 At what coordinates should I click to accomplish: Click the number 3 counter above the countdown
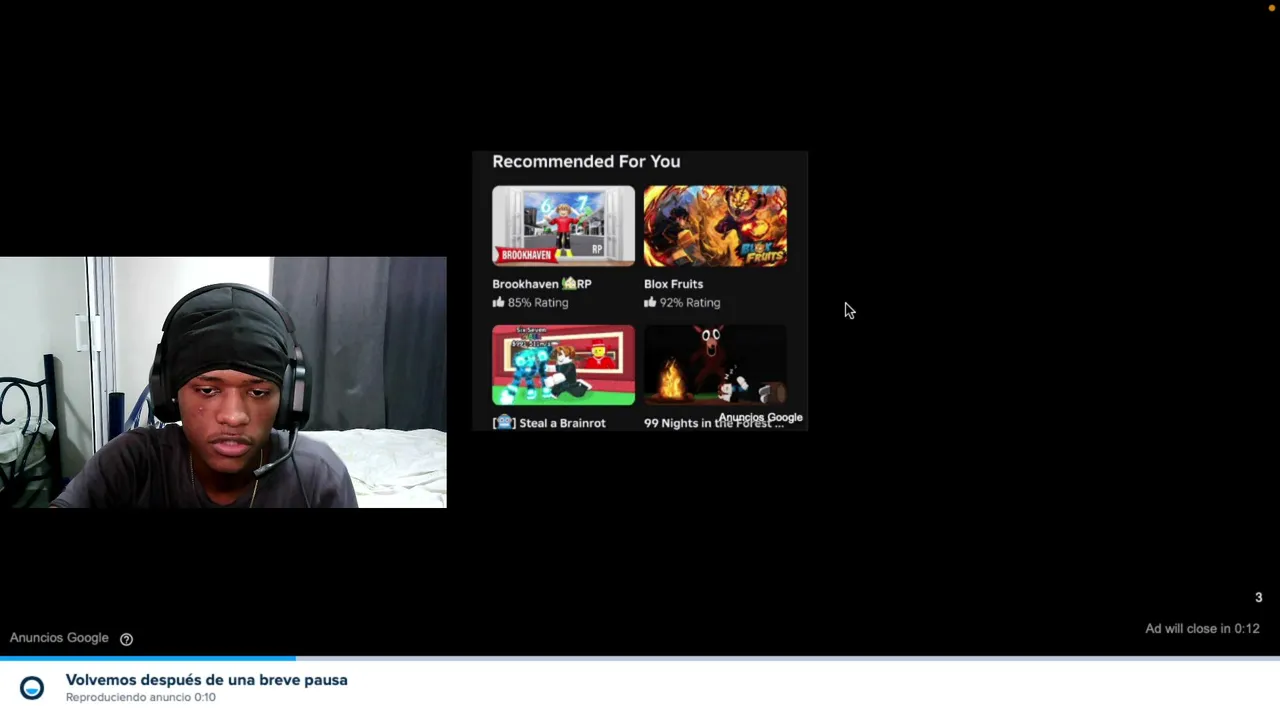click(x=1259, y=598)
